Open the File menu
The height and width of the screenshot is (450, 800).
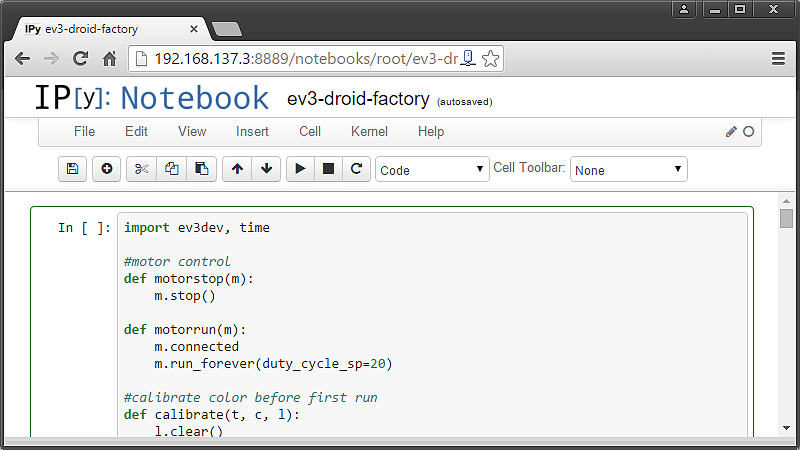point(84,132)
